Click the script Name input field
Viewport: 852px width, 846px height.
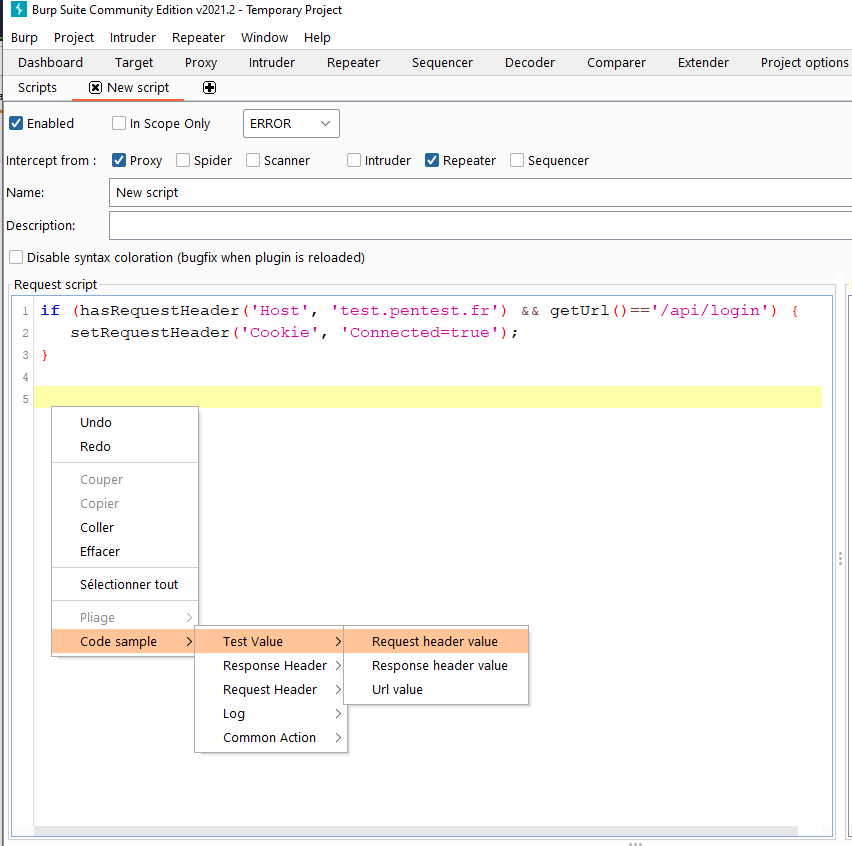tap(480, 192)
